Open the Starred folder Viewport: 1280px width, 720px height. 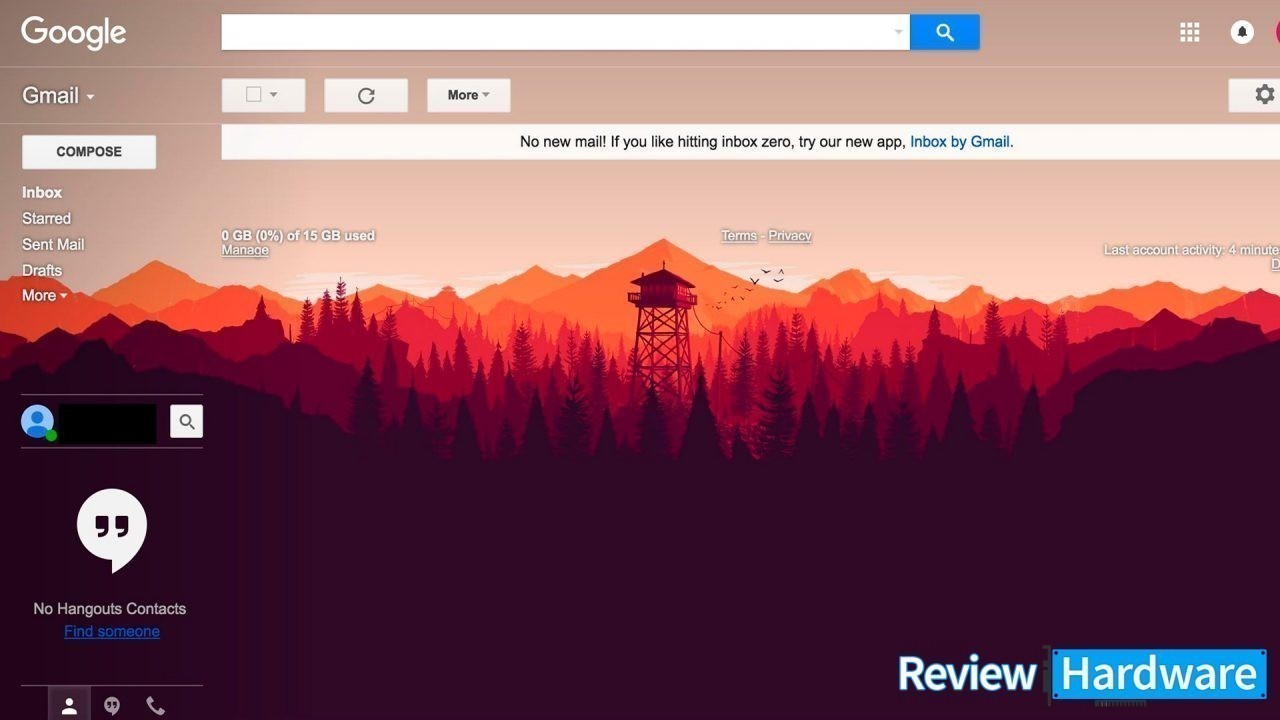[46, 218]
